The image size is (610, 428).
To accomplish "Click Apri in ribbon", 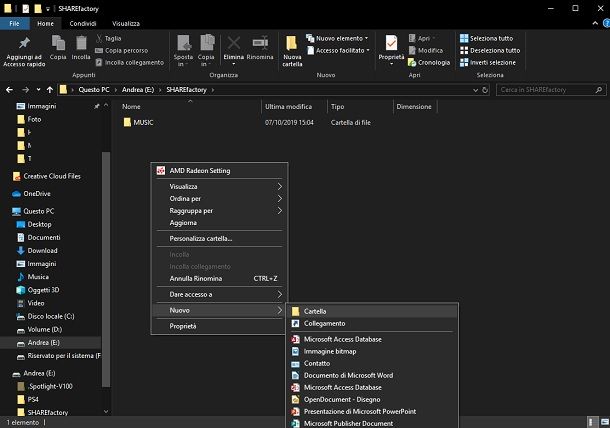I will tap(422, 38).
